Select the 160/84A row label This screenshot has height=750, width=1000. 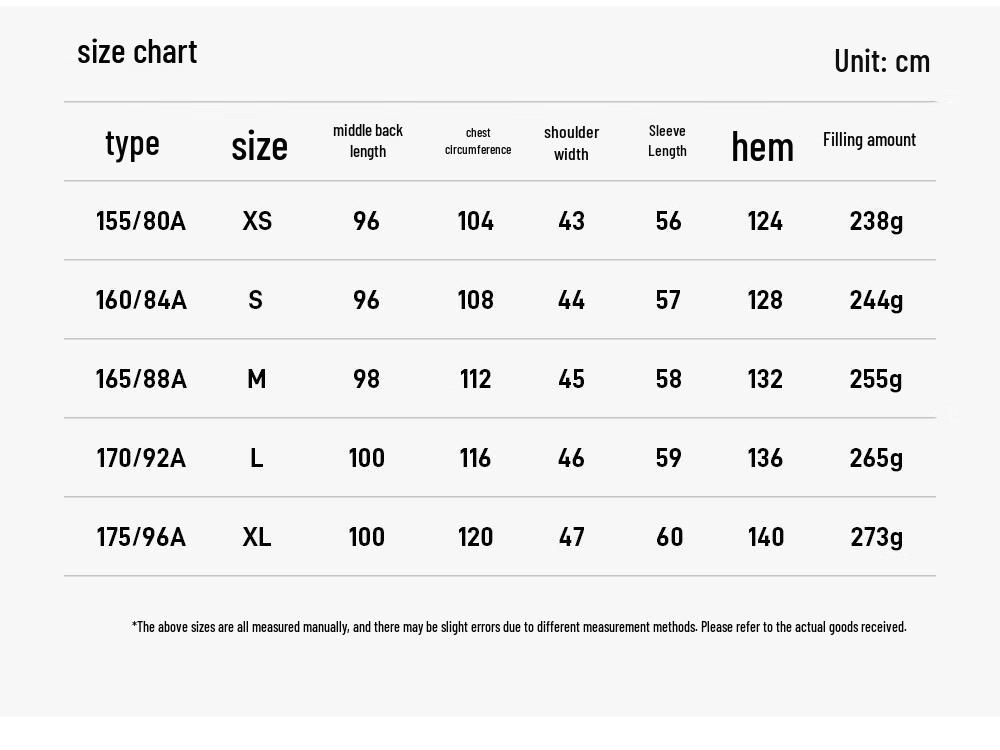coord(141,300)
